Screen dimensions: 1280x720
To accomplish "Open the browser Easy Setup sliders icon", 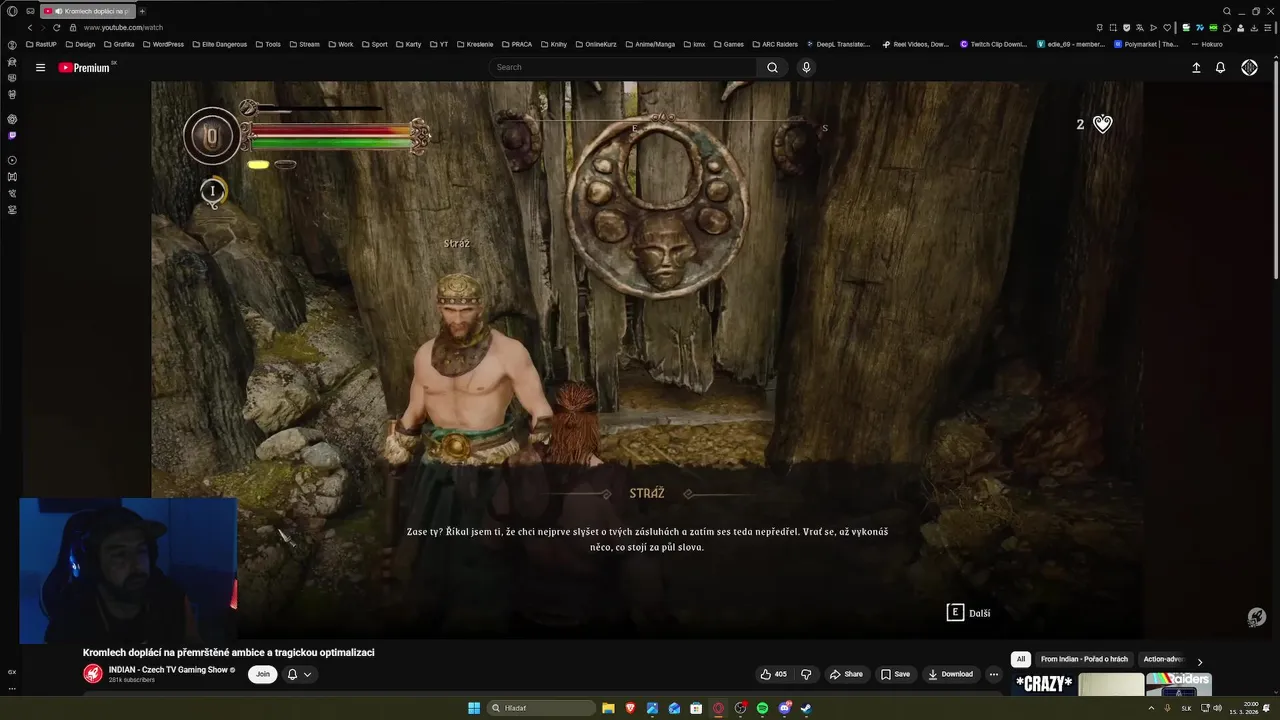I will (1266, 28).
